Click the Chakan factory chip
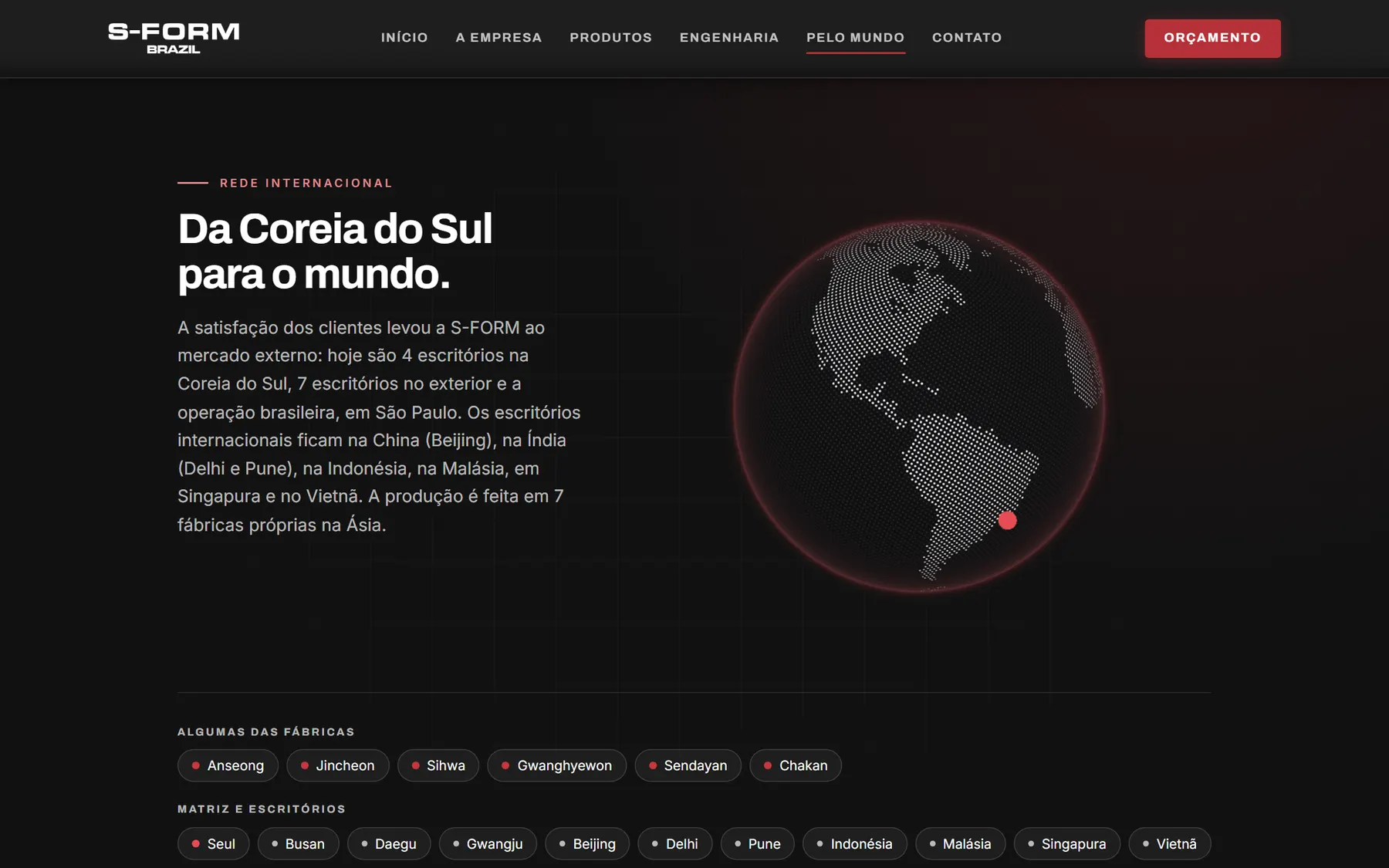This screenshot has width=1389, height=868. 796,765
